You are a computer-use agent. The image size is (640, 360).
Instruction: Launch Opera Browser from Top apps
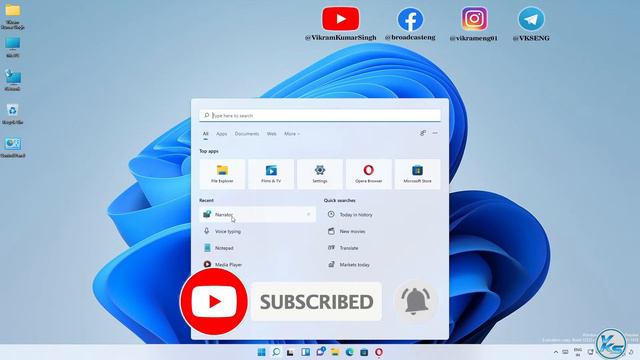point(369,174)
